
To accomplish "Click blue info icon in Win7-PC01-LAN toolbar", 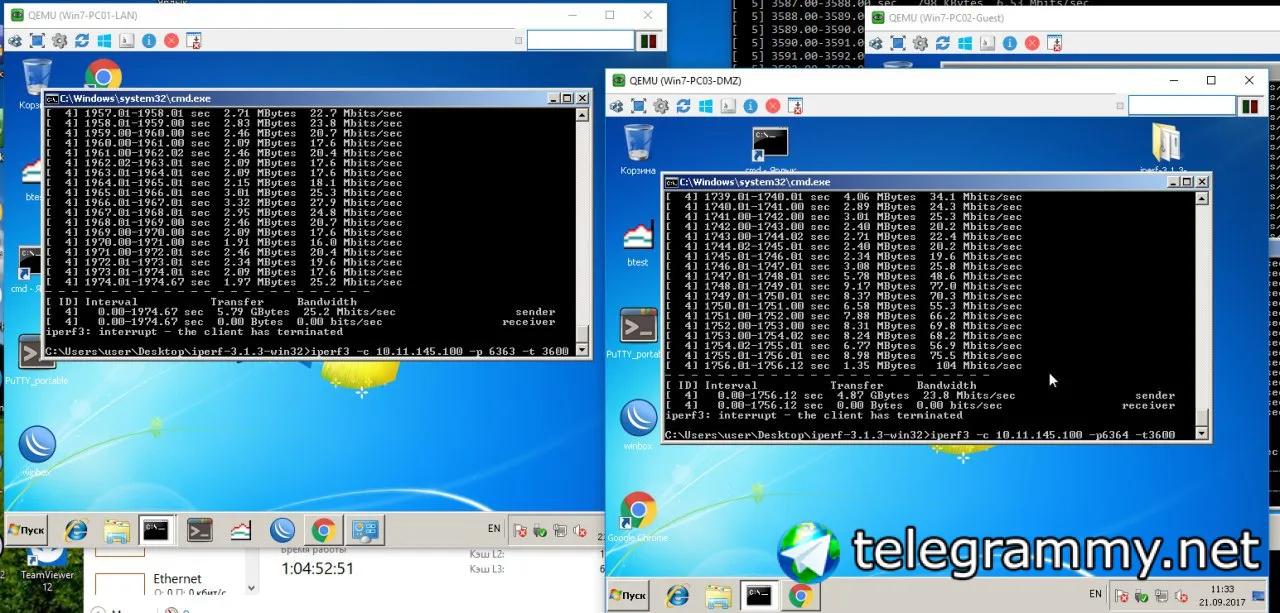I will 149,41.
